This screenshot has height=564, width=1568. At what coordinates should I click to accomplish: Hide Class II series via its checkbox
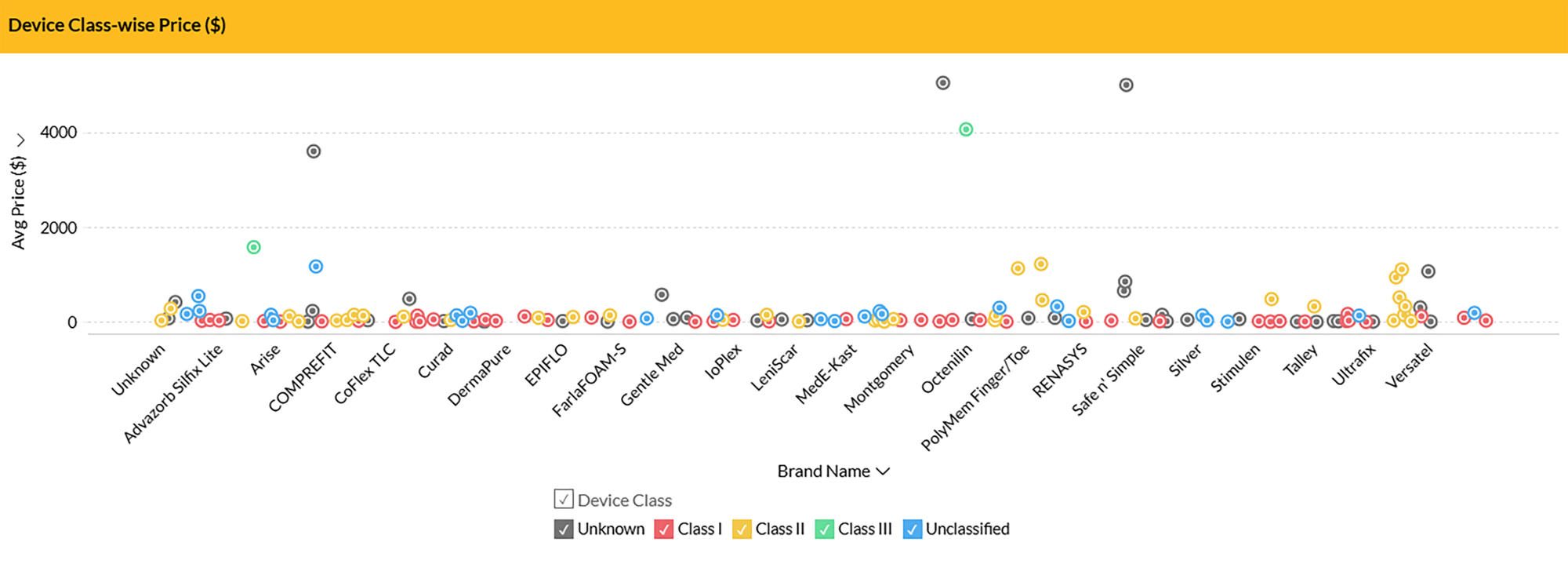pos(742,529)
